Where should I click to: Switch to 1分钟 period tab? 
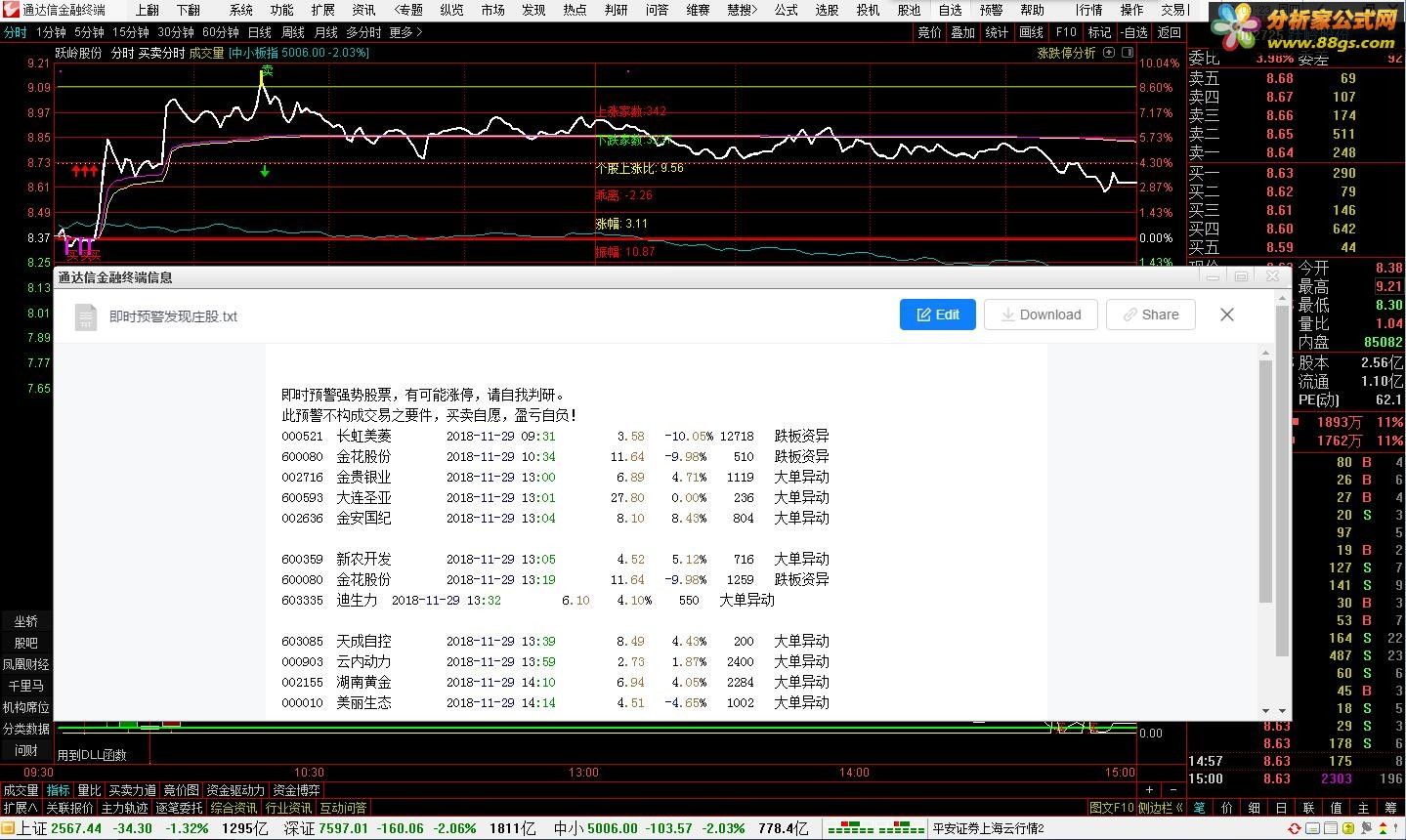(51, 32)
